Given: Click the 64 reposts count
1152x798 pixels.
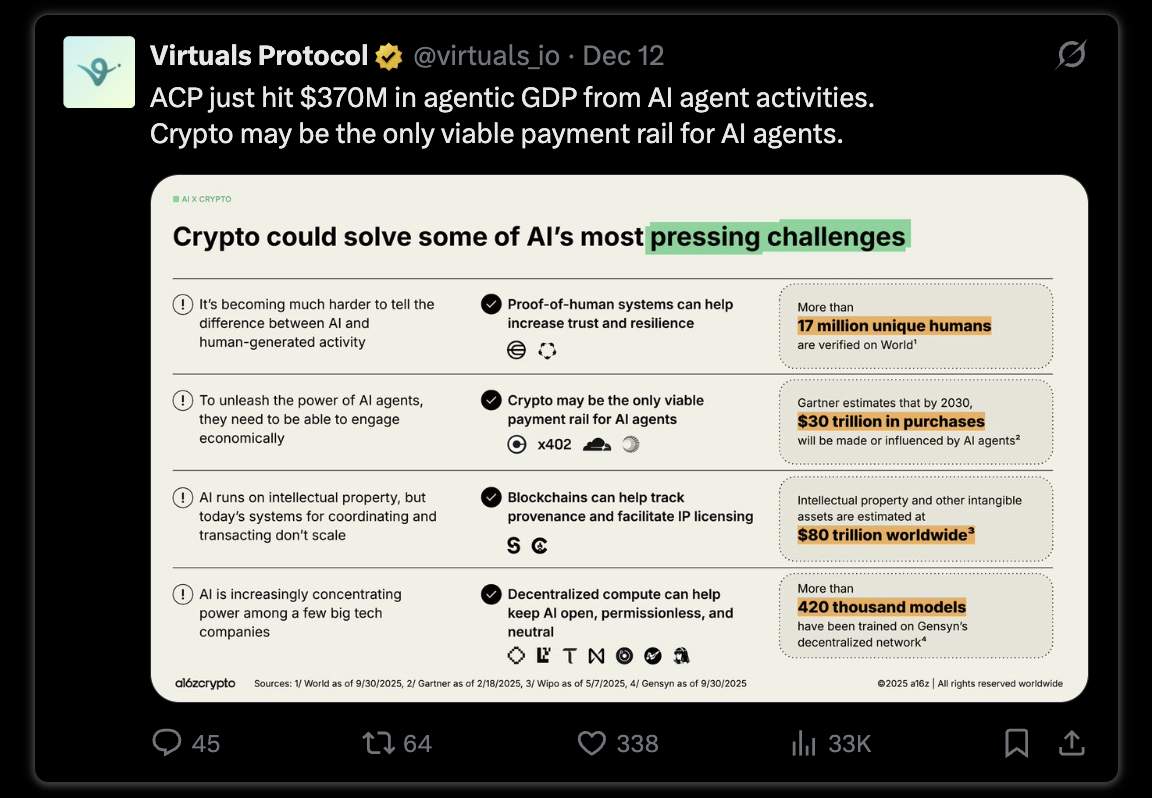Looking at the screenshot, I should pos(417,744).
